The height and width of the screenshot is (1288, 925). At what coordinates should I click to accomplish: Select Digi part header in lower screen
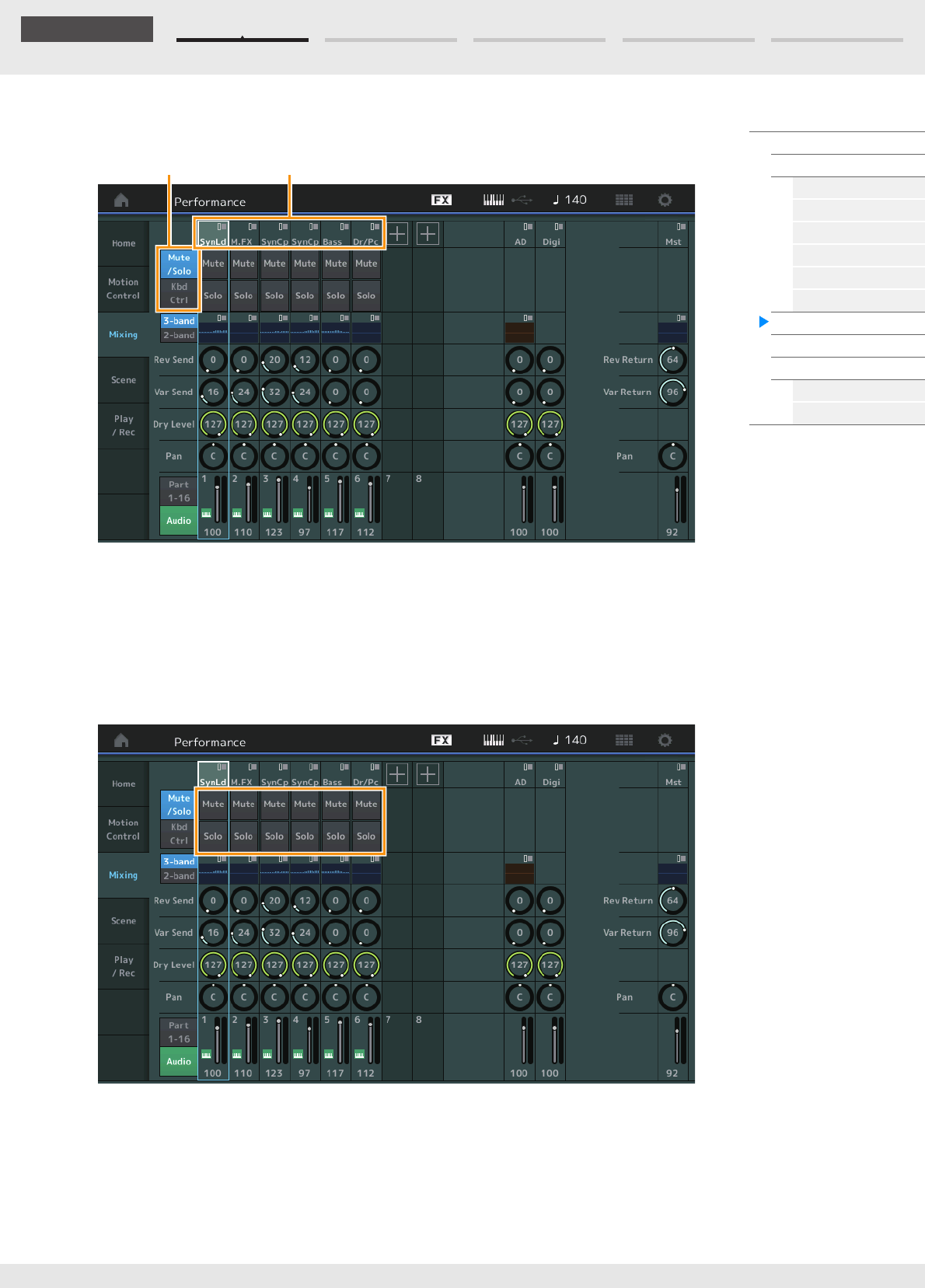tap(551, 775)
